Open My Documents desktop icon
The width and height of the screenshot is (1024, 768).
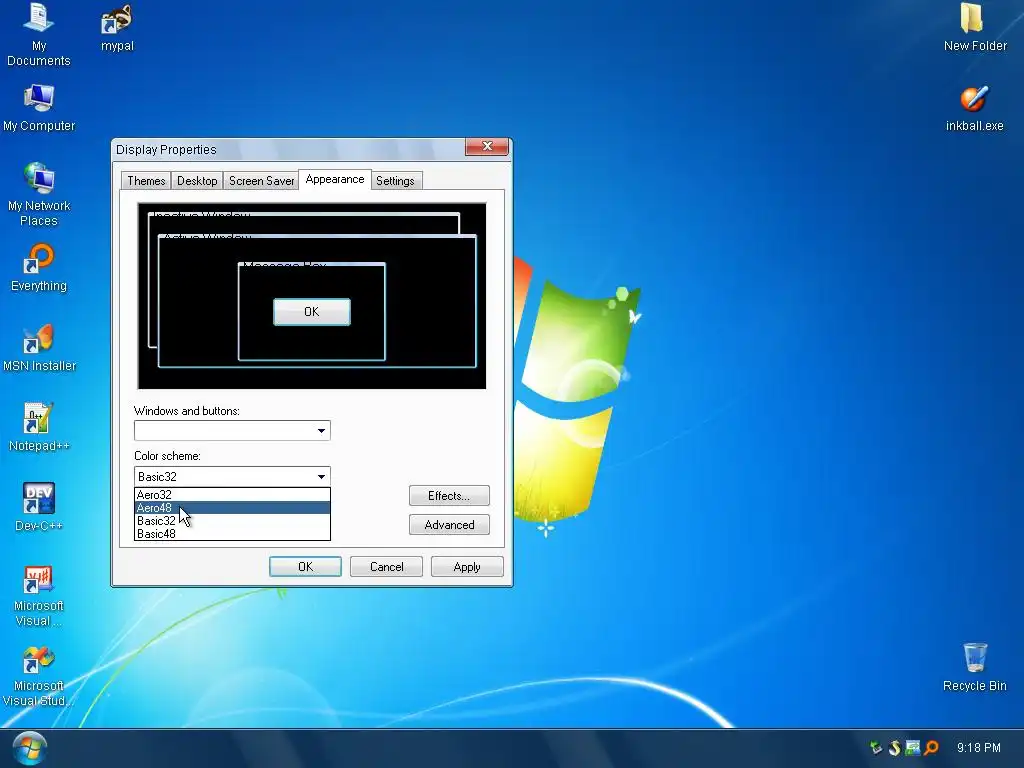(39, 34)
